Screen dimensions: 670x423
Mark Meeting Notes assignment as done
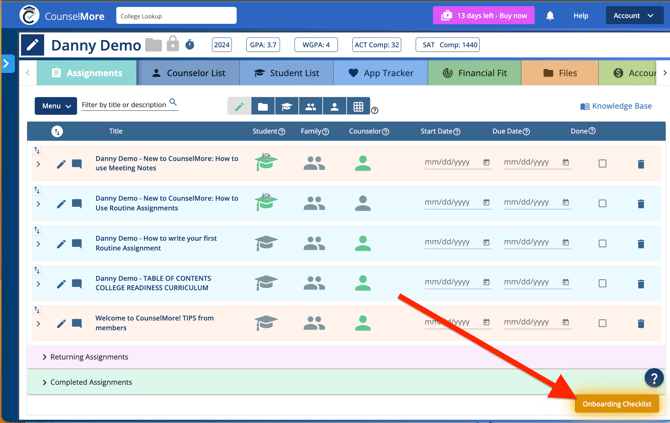(x=602, y=164)
